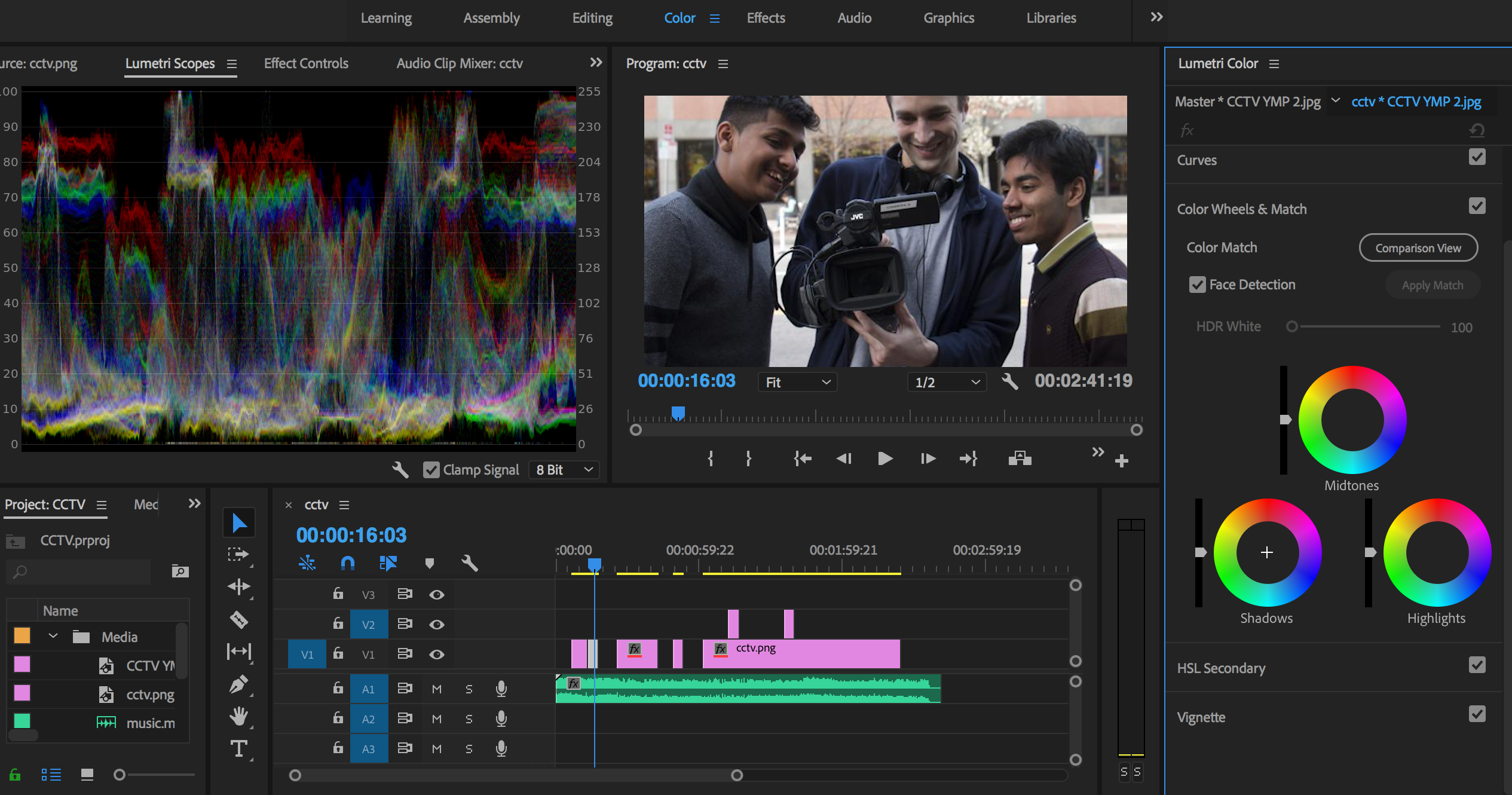Hide track V2 output eye

pos(437,625)
